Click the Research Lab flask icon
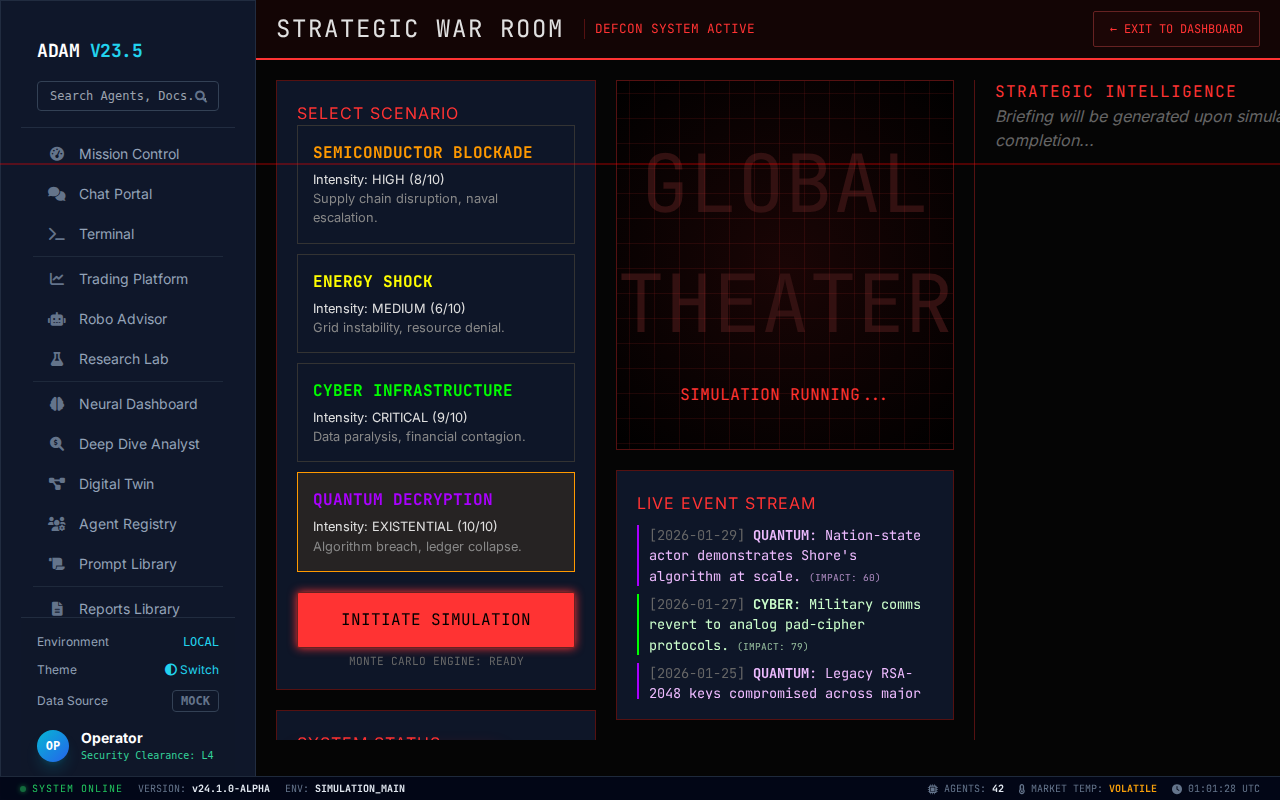The width and height of the screenshot is (1280, 800). pyautogui.click(x=57, y=359)
